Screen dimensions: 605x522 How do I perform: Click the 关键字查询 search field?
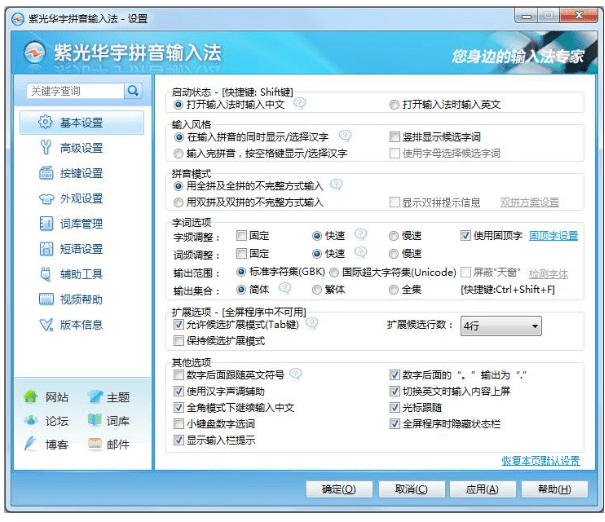click(76, 91)
